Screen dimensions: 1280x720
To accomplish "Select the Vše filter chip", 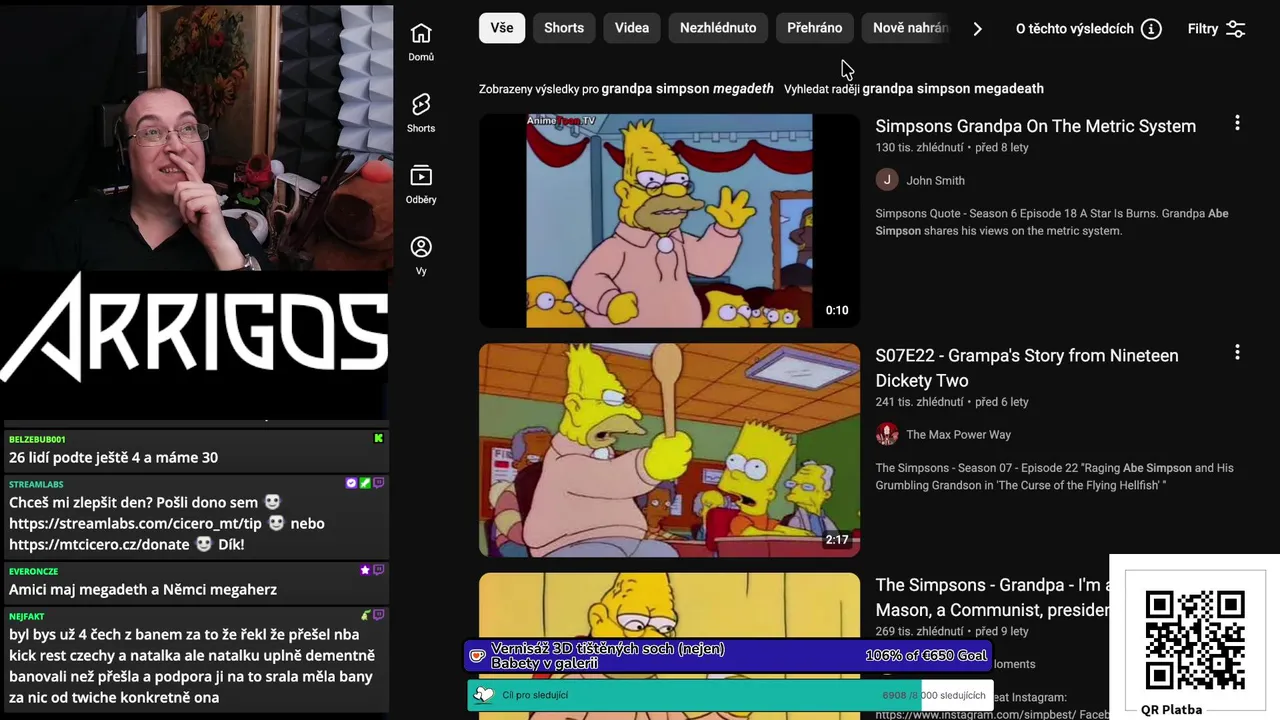I will [502, 28].
